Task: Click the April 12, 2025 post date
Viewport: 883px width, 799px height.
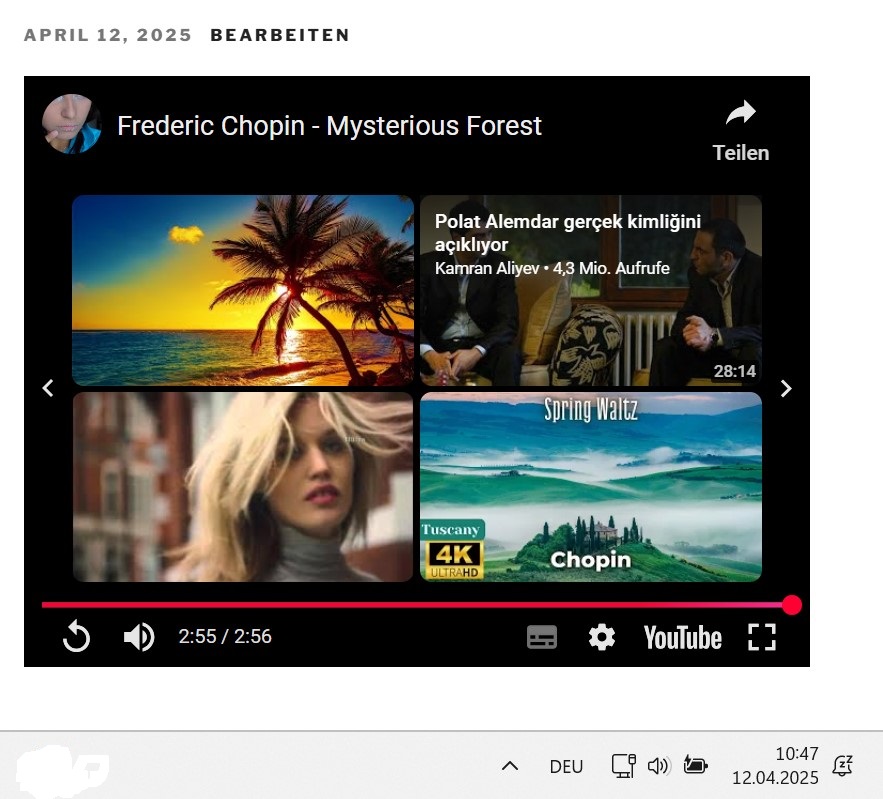Action: [108, 35]
